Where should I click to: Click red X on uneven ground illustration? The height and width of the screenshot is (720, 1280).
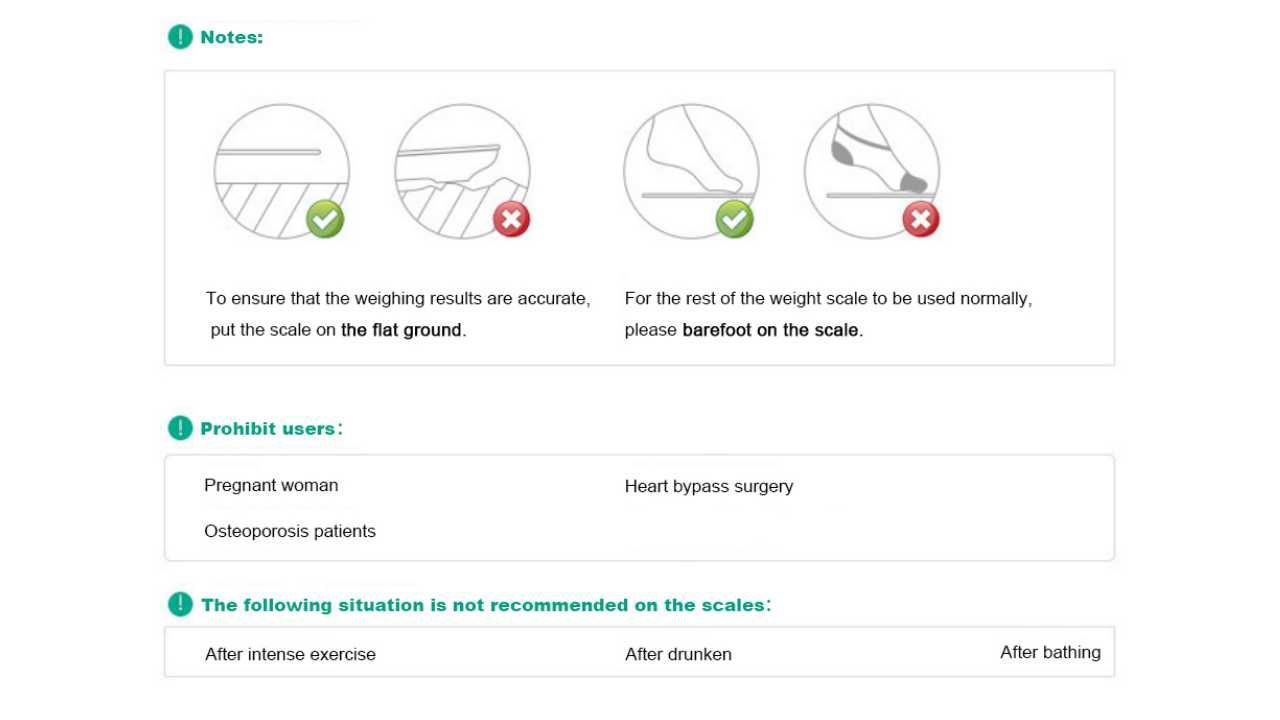point(511,219)
